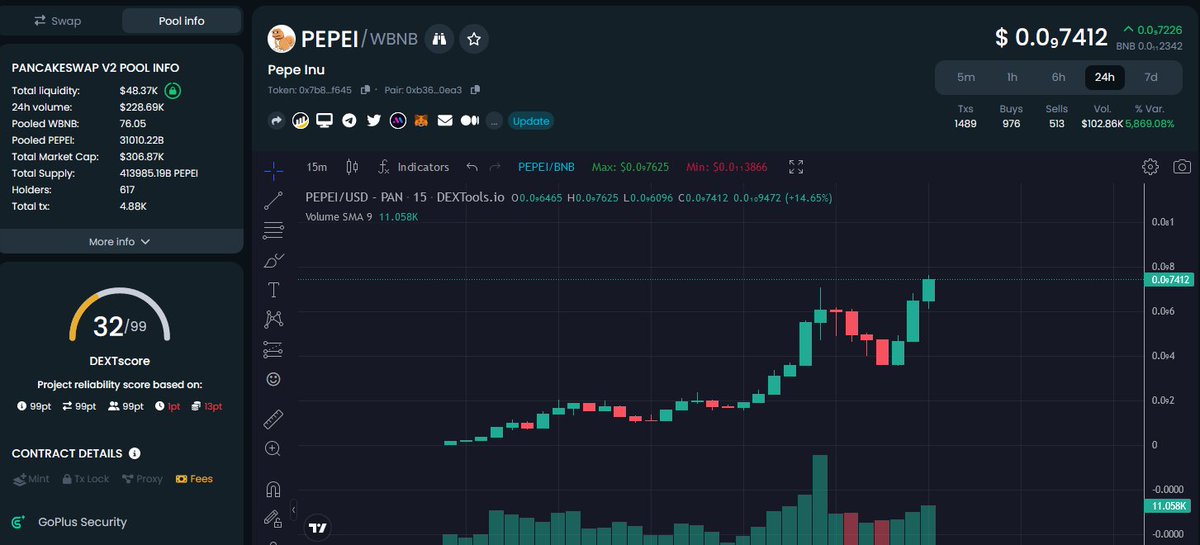Image resolution: width=1200 pixels, height=545 pixels.
Task: Click the PEPEI token logo avatar
Action: click(282, 39)
